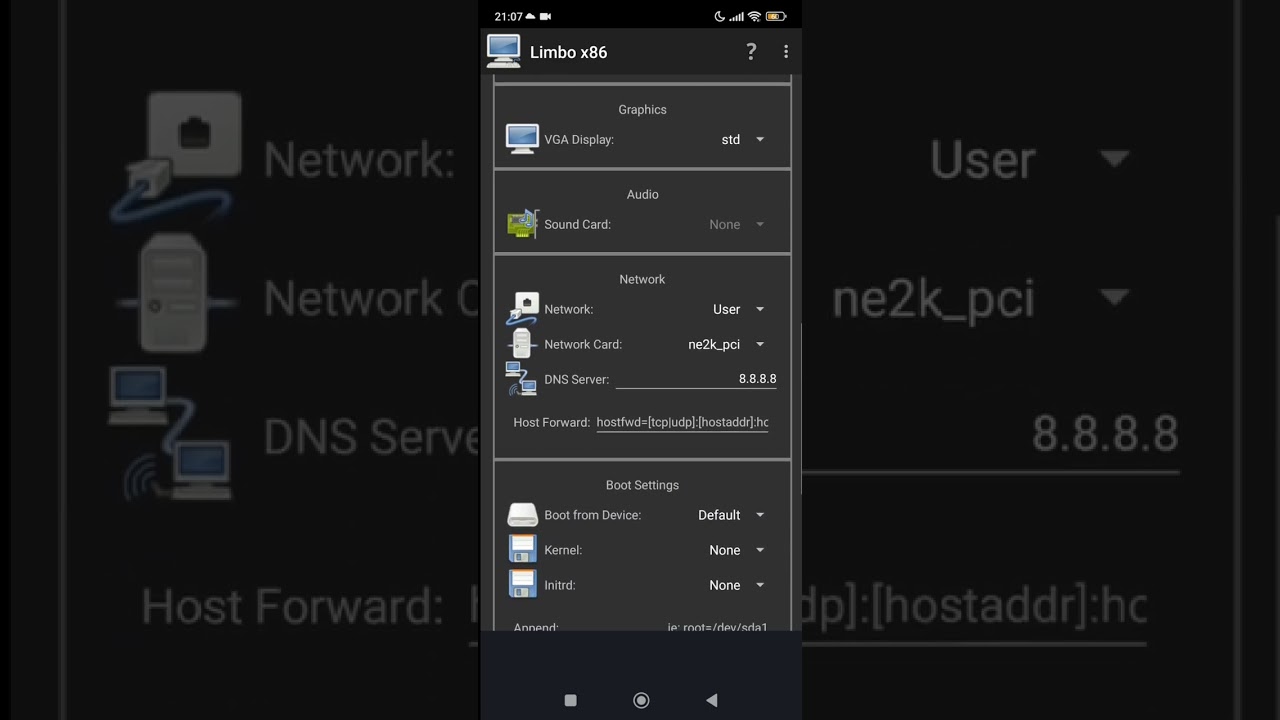Screen dimensions: 1280x720
Task: Tap the Kernel floppy disk icon
Action: click(522, 550)
